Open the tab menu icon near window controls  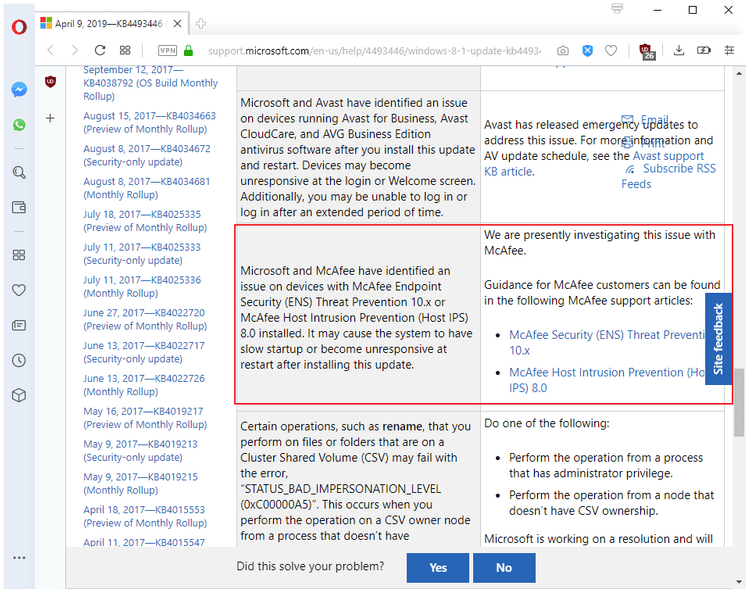click(x=617, y=9)
